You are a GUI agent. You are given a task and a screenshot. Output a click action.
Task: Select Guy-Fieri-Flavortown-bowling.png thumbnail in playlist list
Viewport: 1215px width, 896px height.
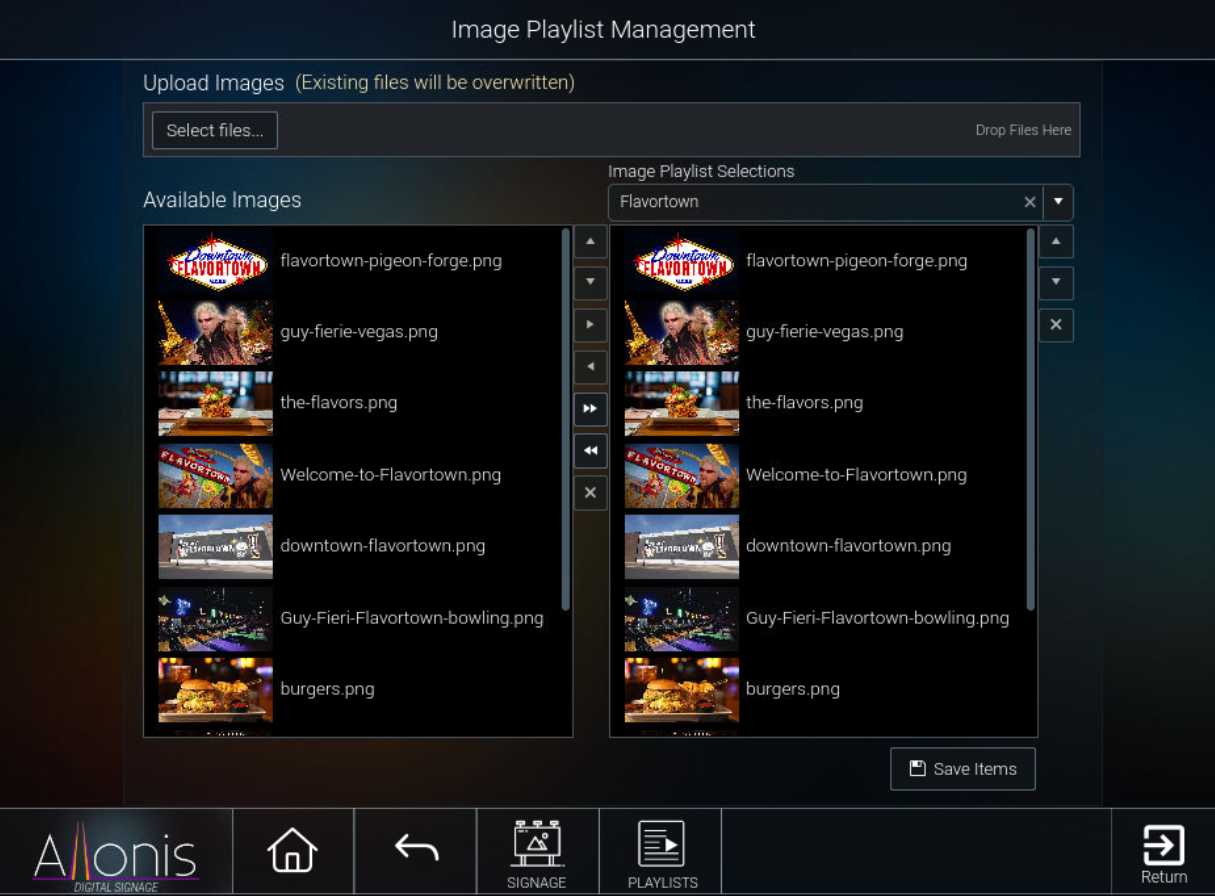click(682, 618)
